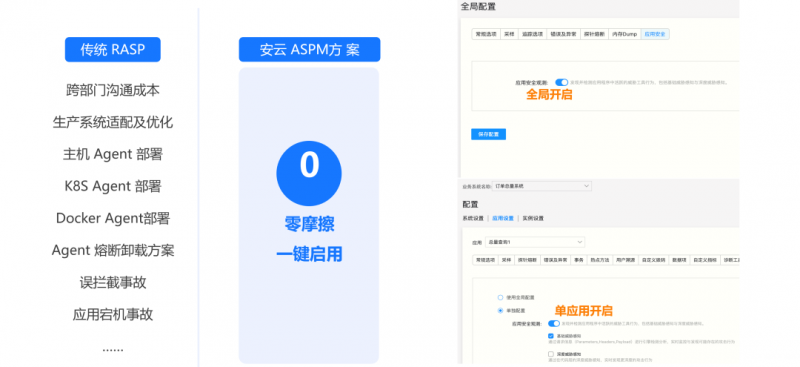Check the 深度威胁感知 checkbox
The width and height of the screenshot is (800, 367).
pyautogui.click(x=551, y=353)
